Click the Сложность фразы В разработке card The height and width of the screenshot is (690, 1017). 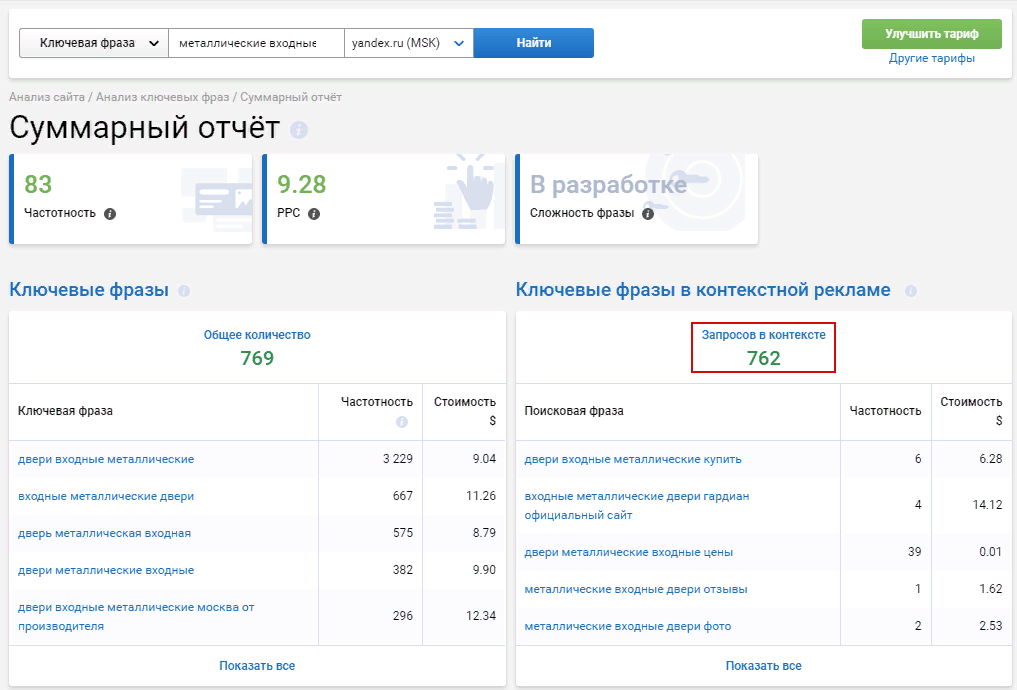point(636,199)
